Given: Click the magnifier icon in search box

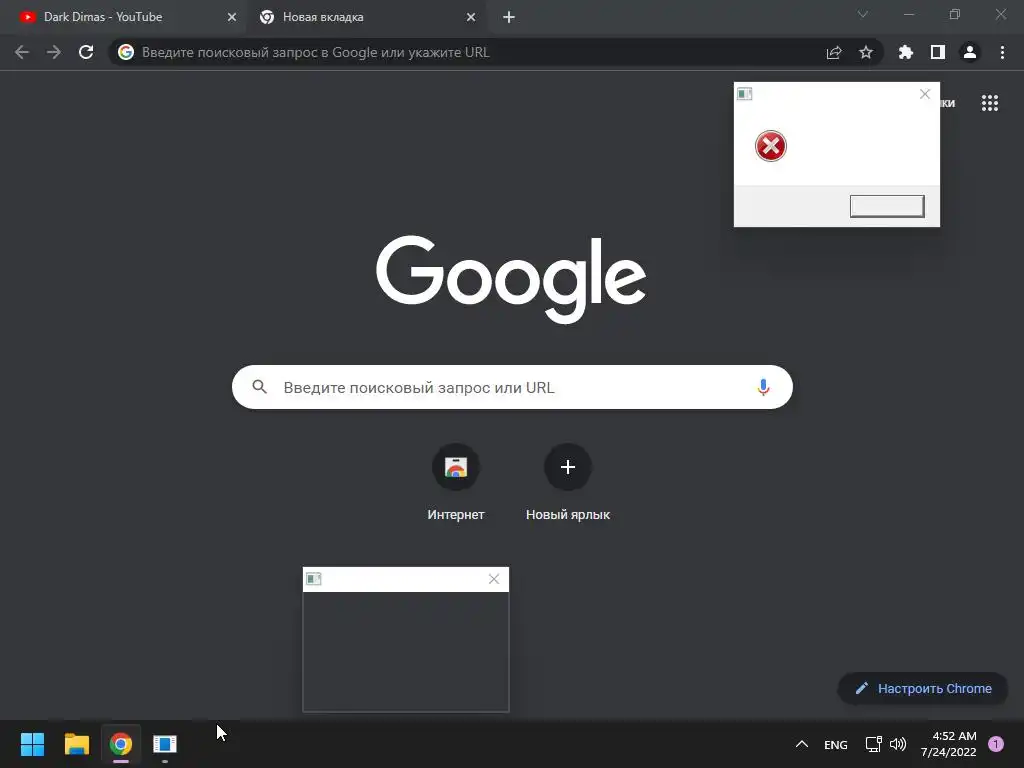Looking at the screenshot, I should [x=259, y=387].
